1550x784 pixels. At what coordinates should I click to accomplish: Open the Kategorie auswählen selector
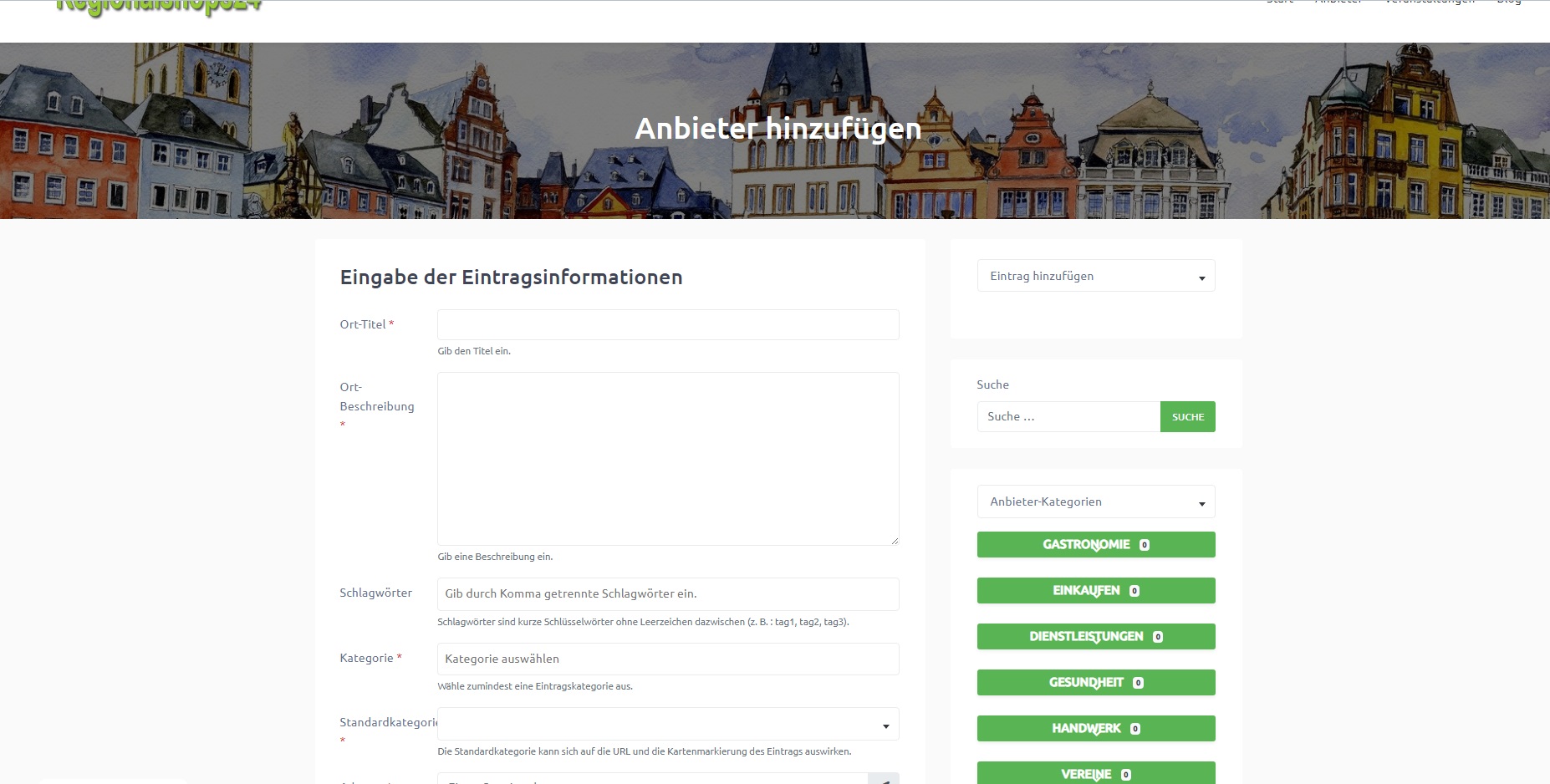click(x=667, y=659)
